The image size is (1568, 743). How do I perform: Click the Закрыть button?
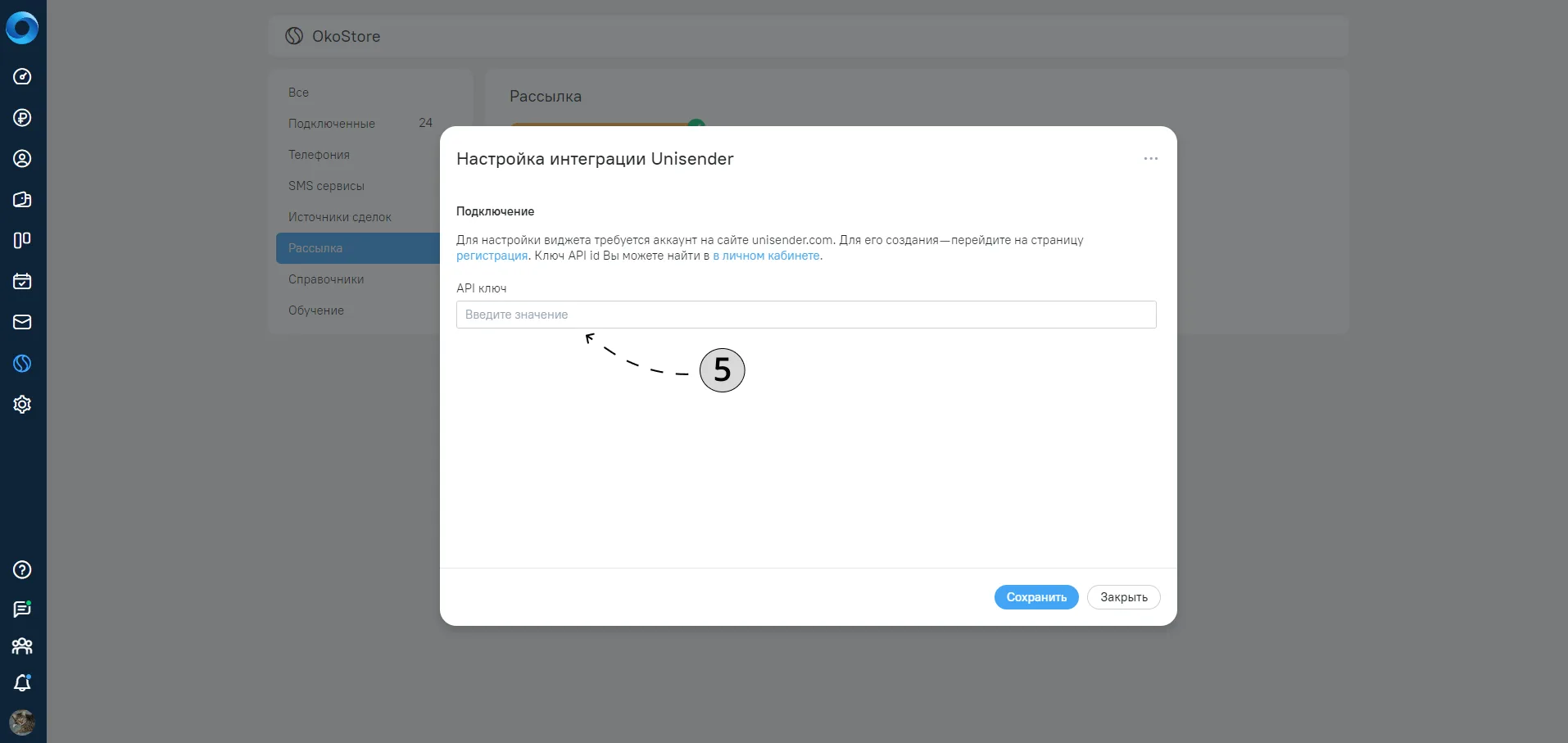pyautogui.click(x=1124, y=597)
